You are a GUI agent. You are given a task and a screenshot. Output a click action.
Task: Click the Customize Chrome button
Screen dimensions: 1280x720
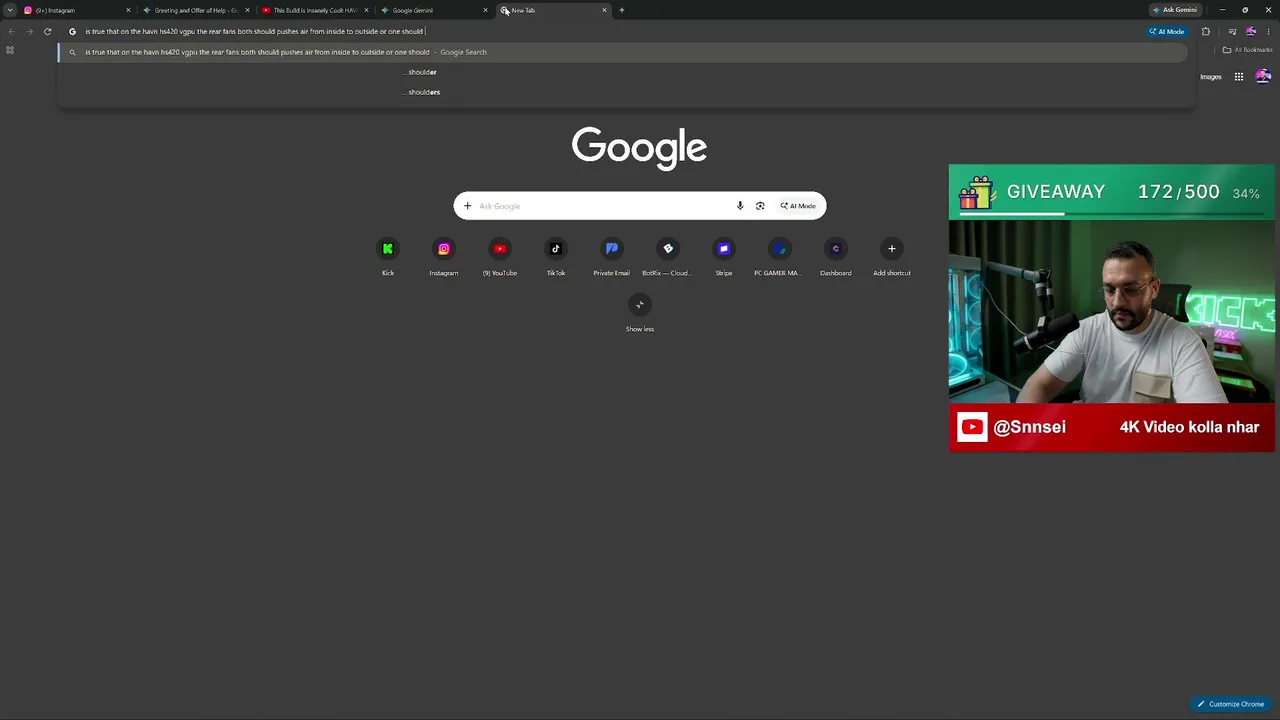(x=1231, y=704)
